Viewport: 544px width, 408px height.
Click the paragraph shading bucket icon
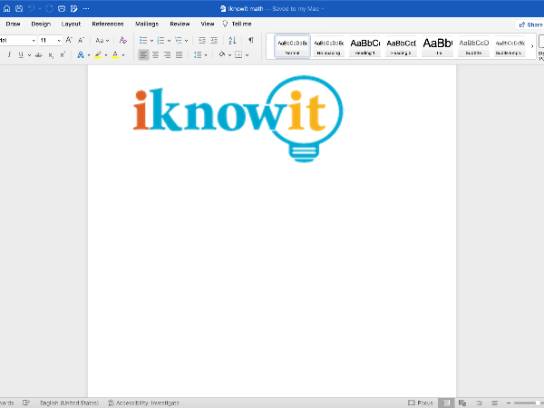click(222, 54)
